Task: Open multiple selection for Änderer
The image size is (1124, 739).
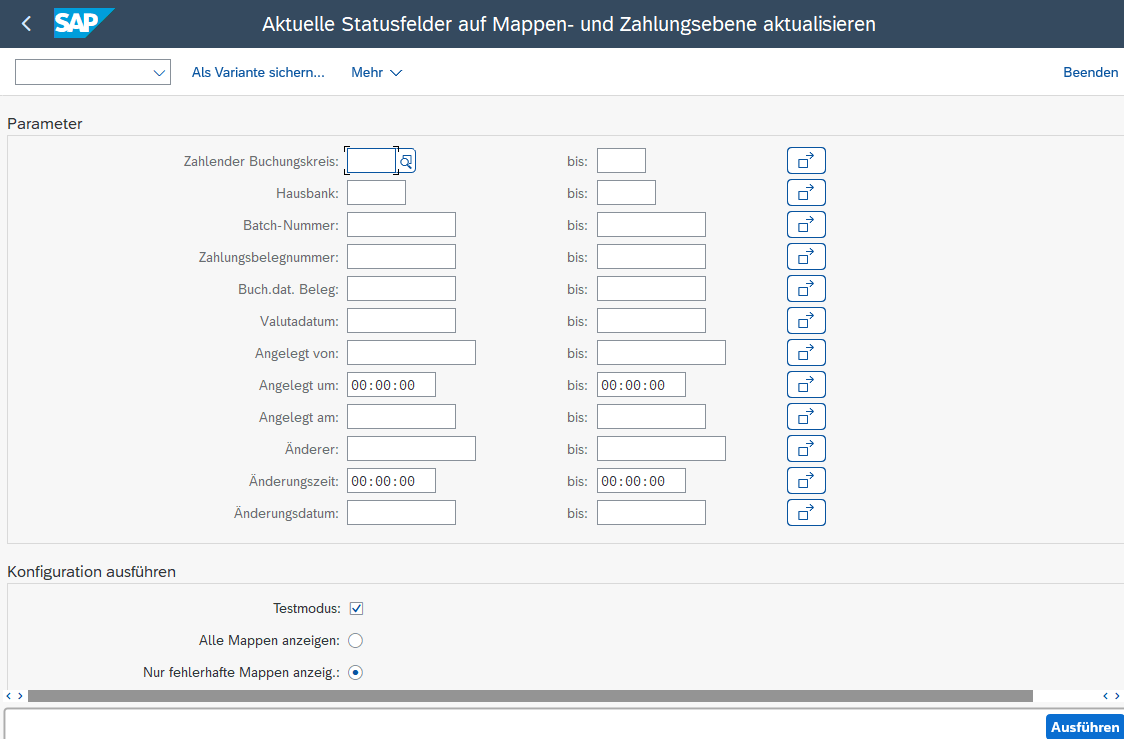Action: pyautogui.click(x=806, y=449)
